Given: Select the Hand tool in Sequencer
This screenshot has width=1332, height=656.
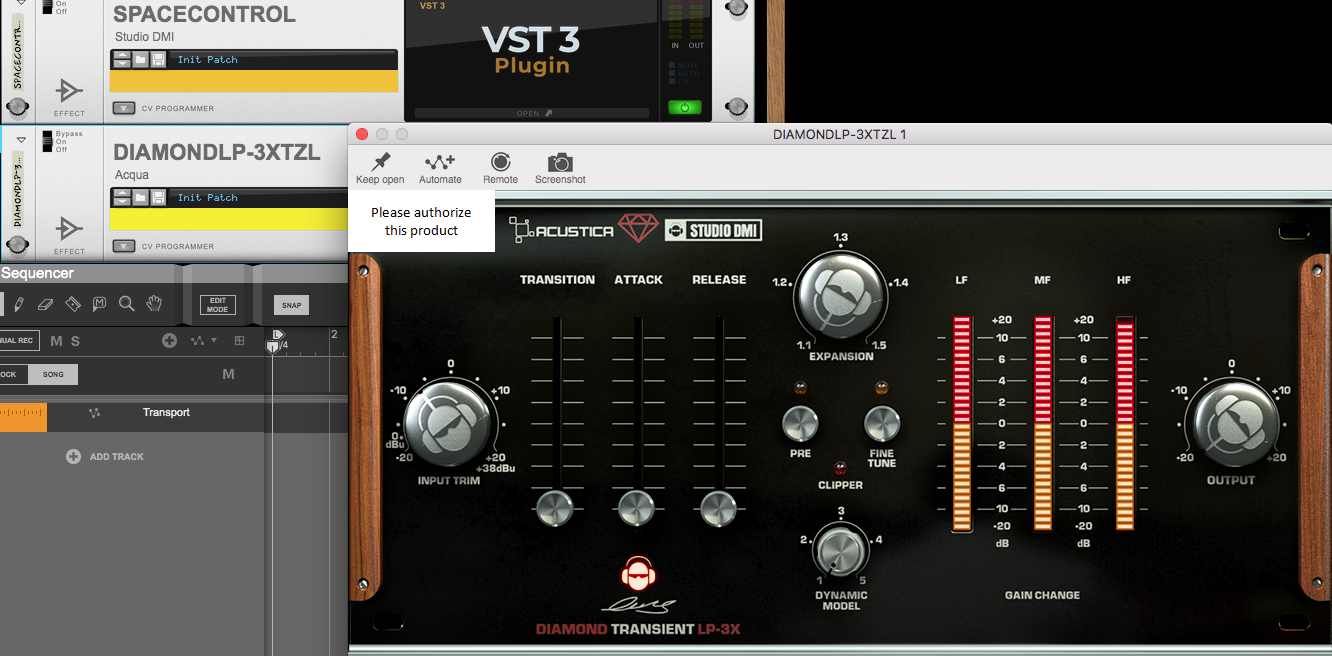Looking at the screenshot, I should point(154,304).
